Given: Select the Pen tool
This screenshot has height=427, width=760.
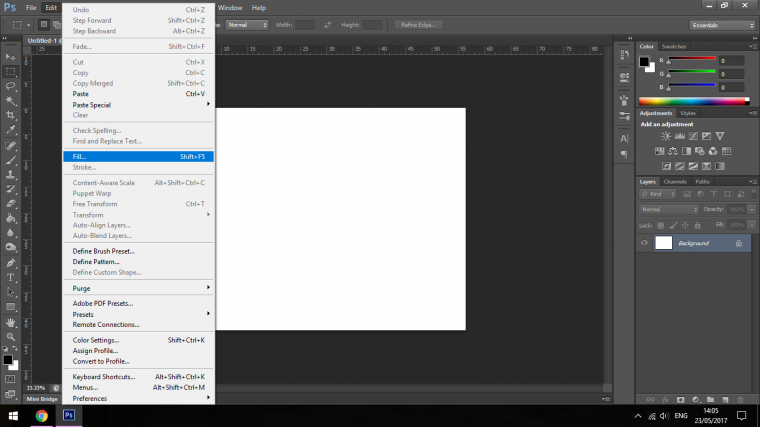Looking at the screenshot, I should click(x=10, y=263).
